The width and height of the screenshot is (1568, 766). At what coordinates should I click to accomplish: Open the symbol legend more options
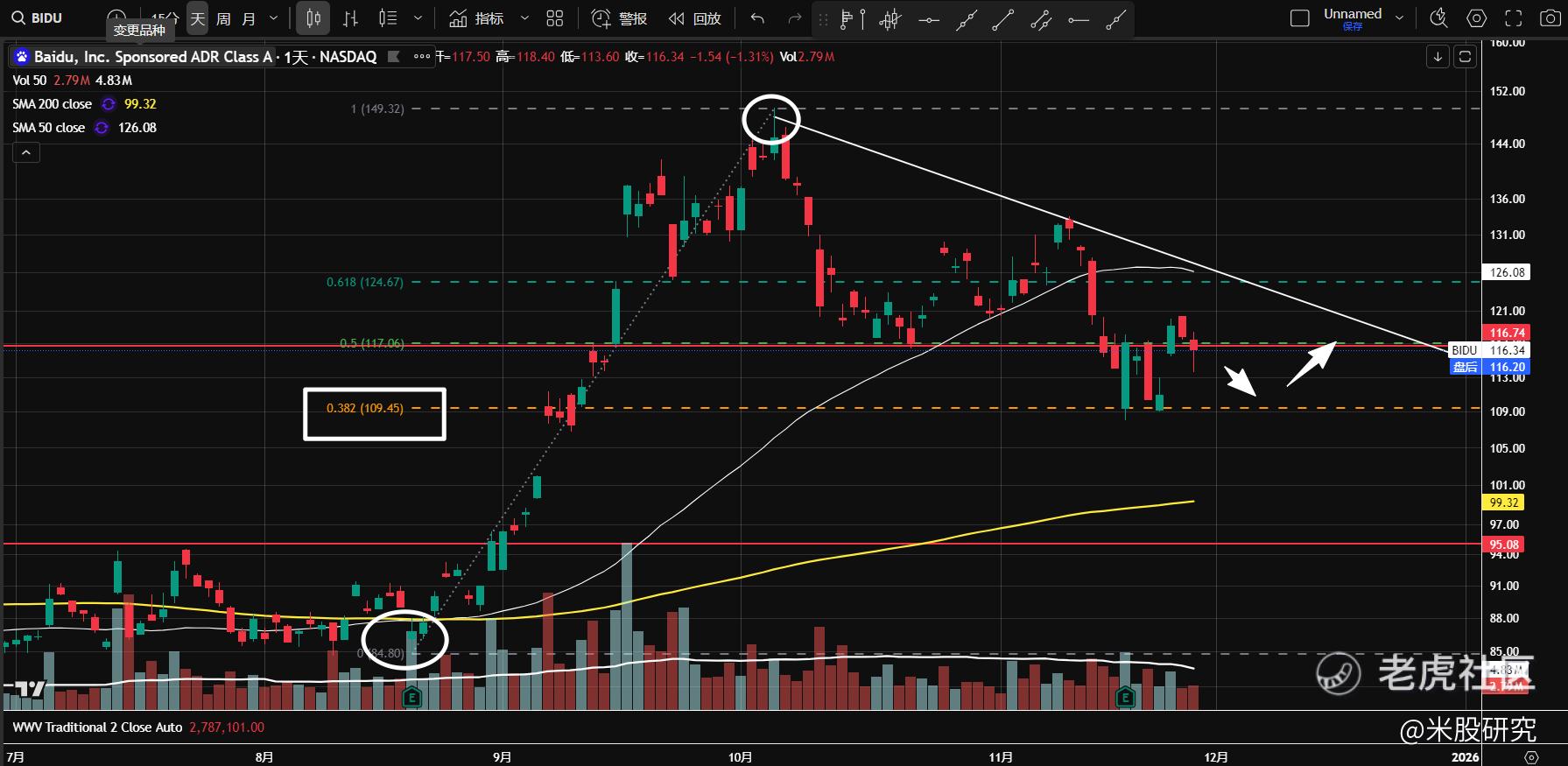[x=422, y=57]
